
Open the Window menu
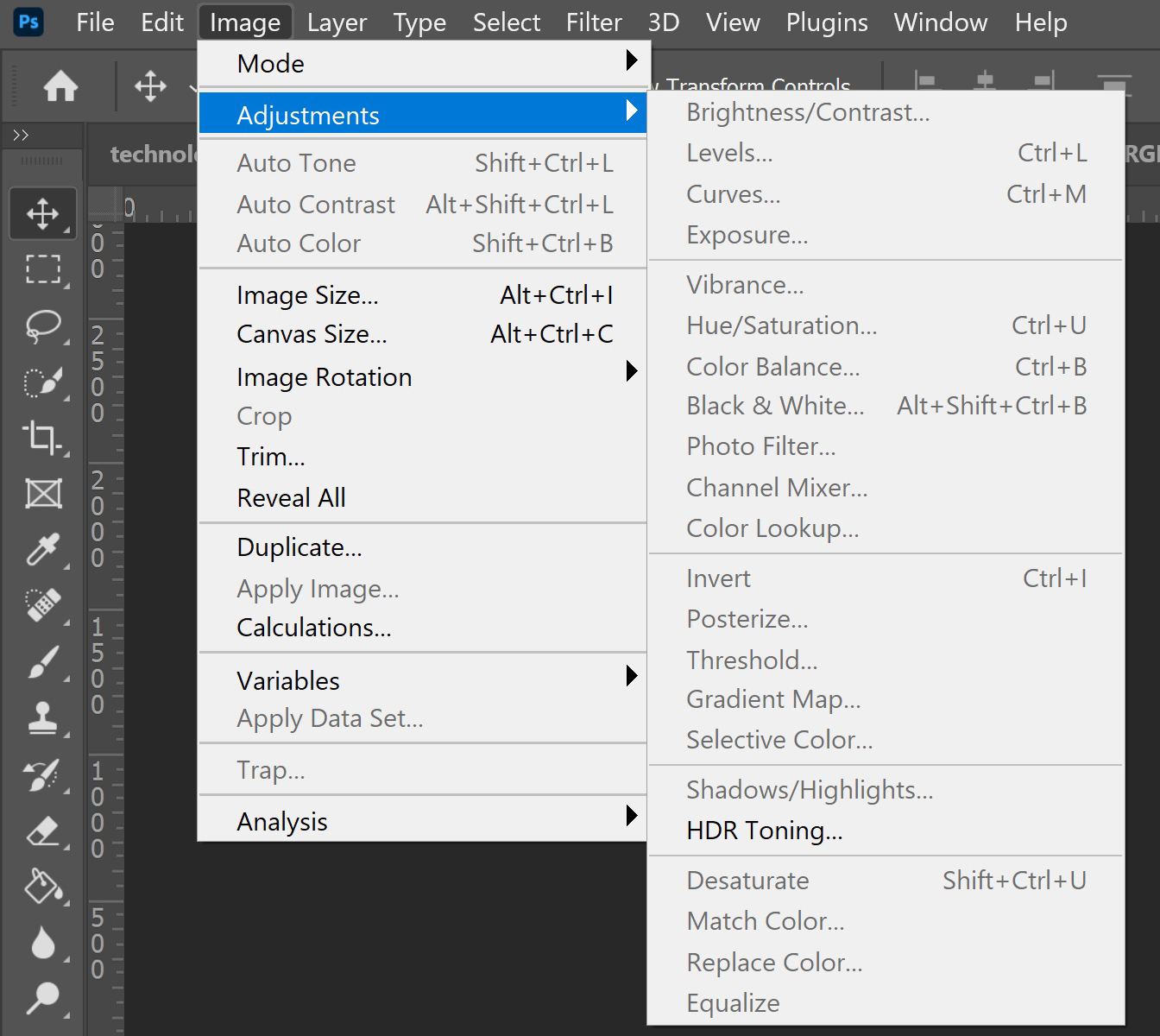pos(940,22)
